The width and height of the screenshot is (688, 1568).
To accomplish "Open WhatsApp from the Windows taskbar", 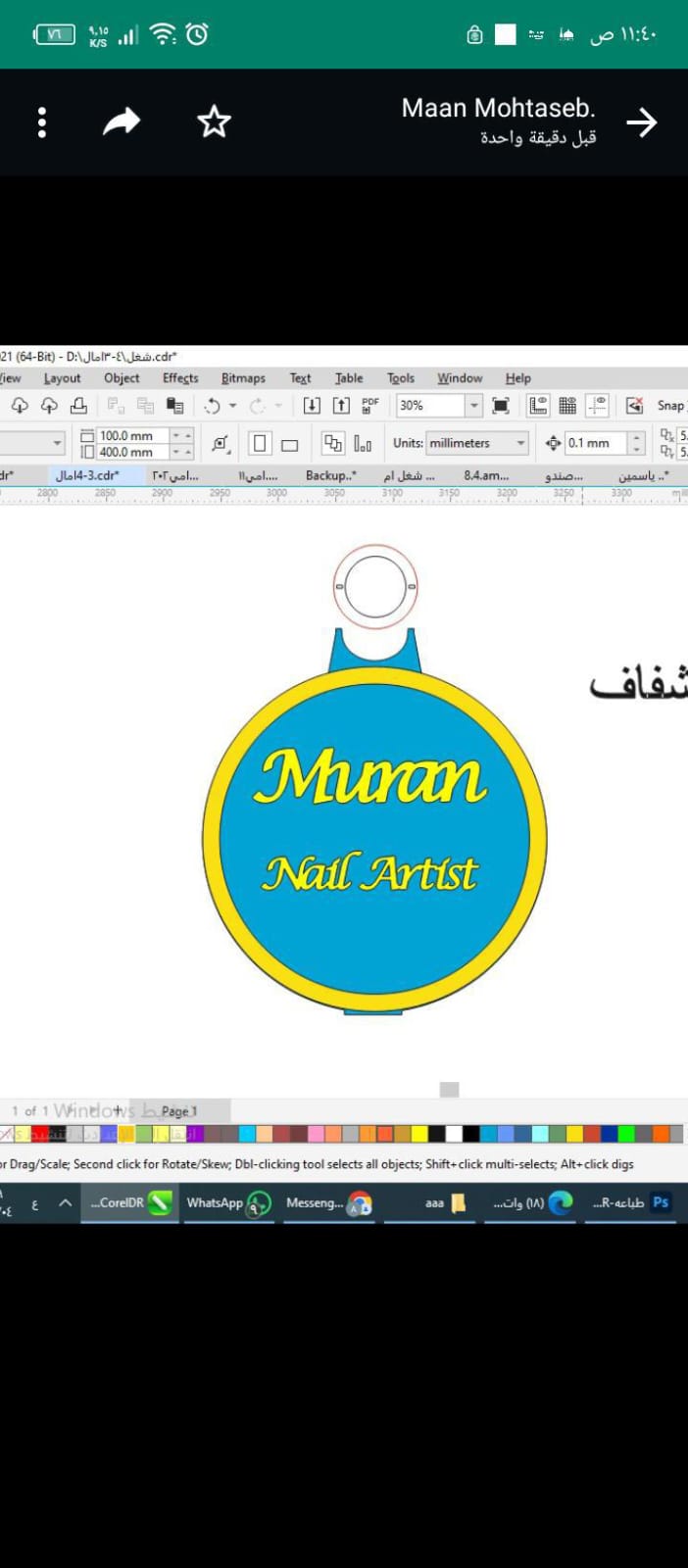I will pos(227,1202).
